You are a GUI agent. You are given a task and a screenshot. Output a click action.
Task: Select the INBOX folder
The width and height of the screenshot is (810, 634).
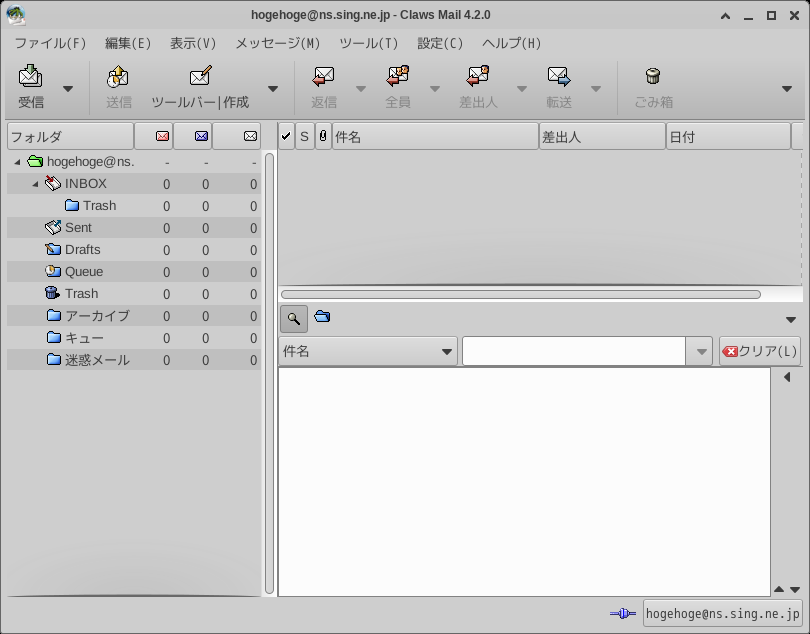click(134, 184)
